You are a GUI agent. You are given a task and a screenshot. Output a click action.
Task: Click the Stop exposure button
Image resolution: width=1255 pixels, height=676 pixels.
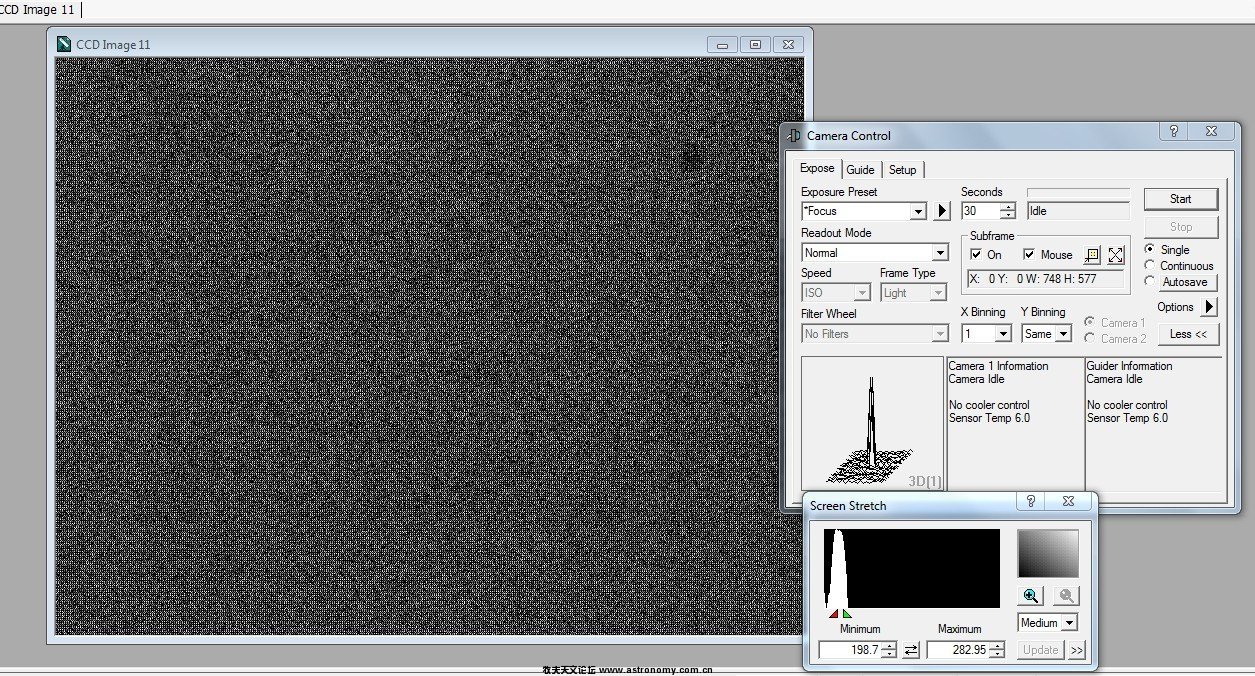(1181, 227)
